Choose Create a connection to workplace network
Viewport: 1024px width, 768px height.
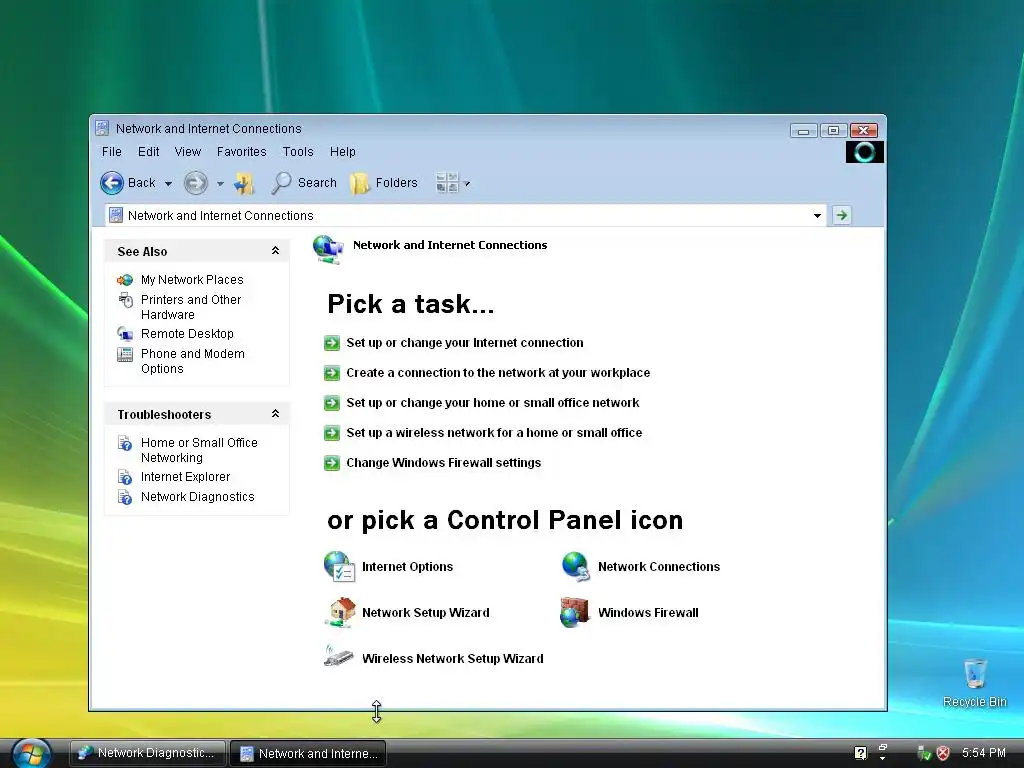498,373
